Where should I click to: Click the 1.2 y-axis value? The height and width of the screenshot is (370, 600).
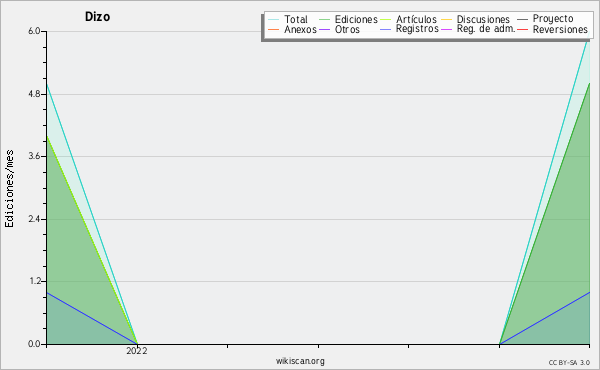click(x=34, y=281)
